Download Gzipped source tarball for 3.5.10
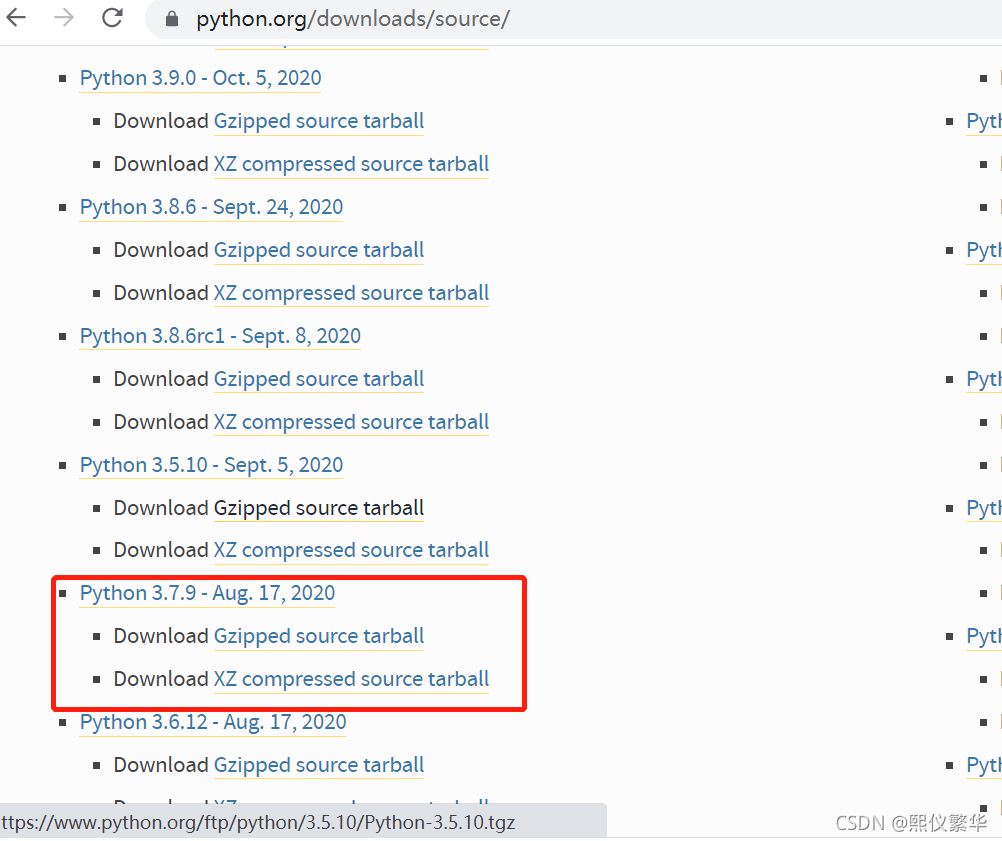The height and width of the screenshot is (841, 1002). tap(318, 508)
